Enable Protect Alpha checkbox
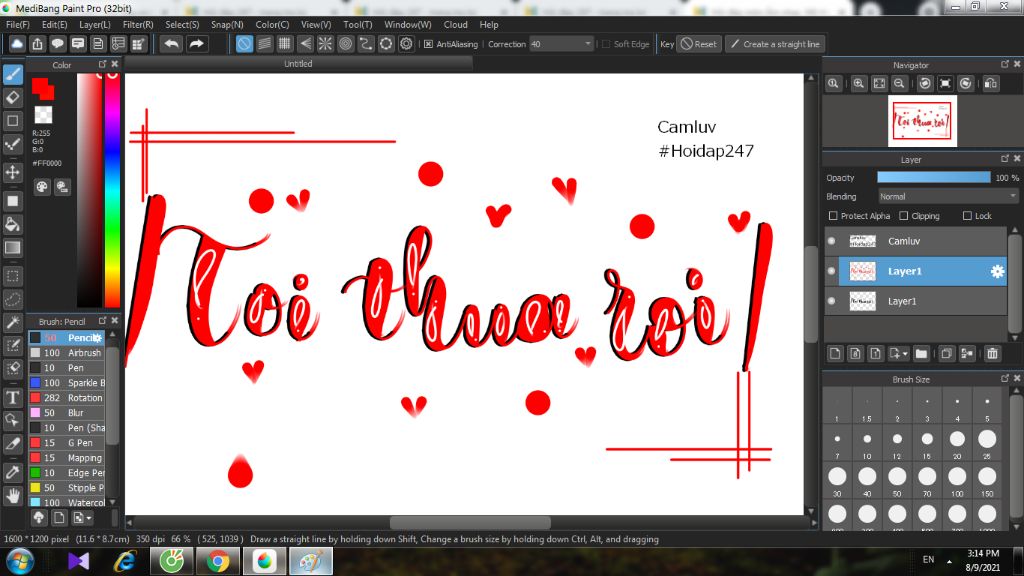 [x=833, y=216]
